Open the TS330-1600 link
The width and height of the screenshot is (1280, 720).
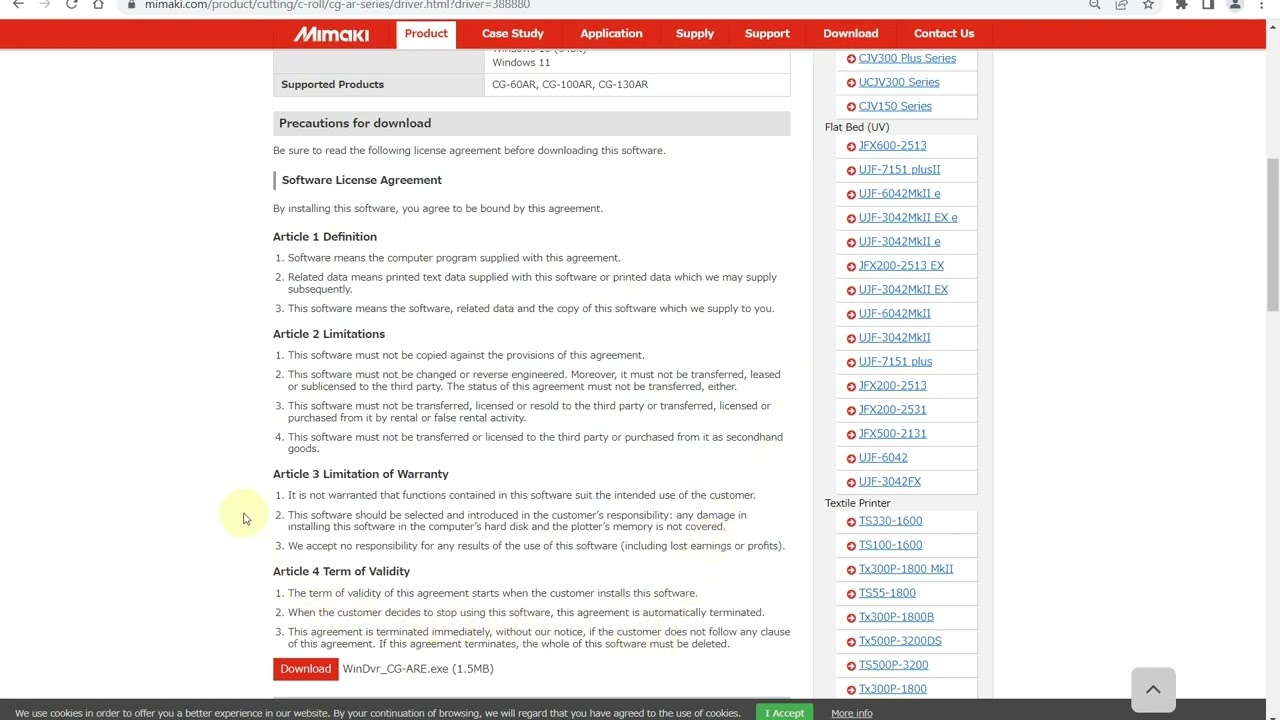click(890, 521)
